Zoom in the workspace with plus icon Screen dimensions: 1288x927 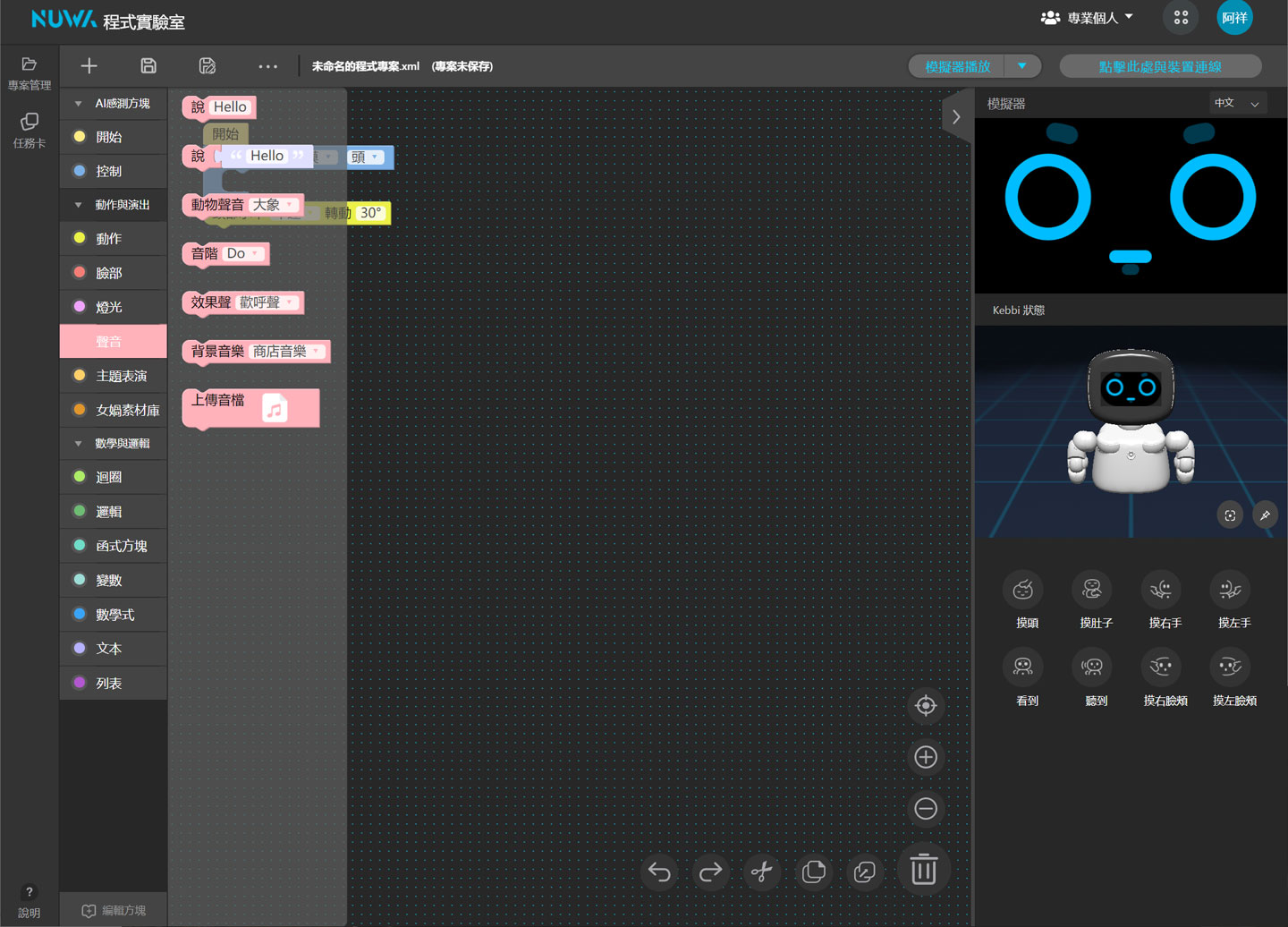[926, 758]
